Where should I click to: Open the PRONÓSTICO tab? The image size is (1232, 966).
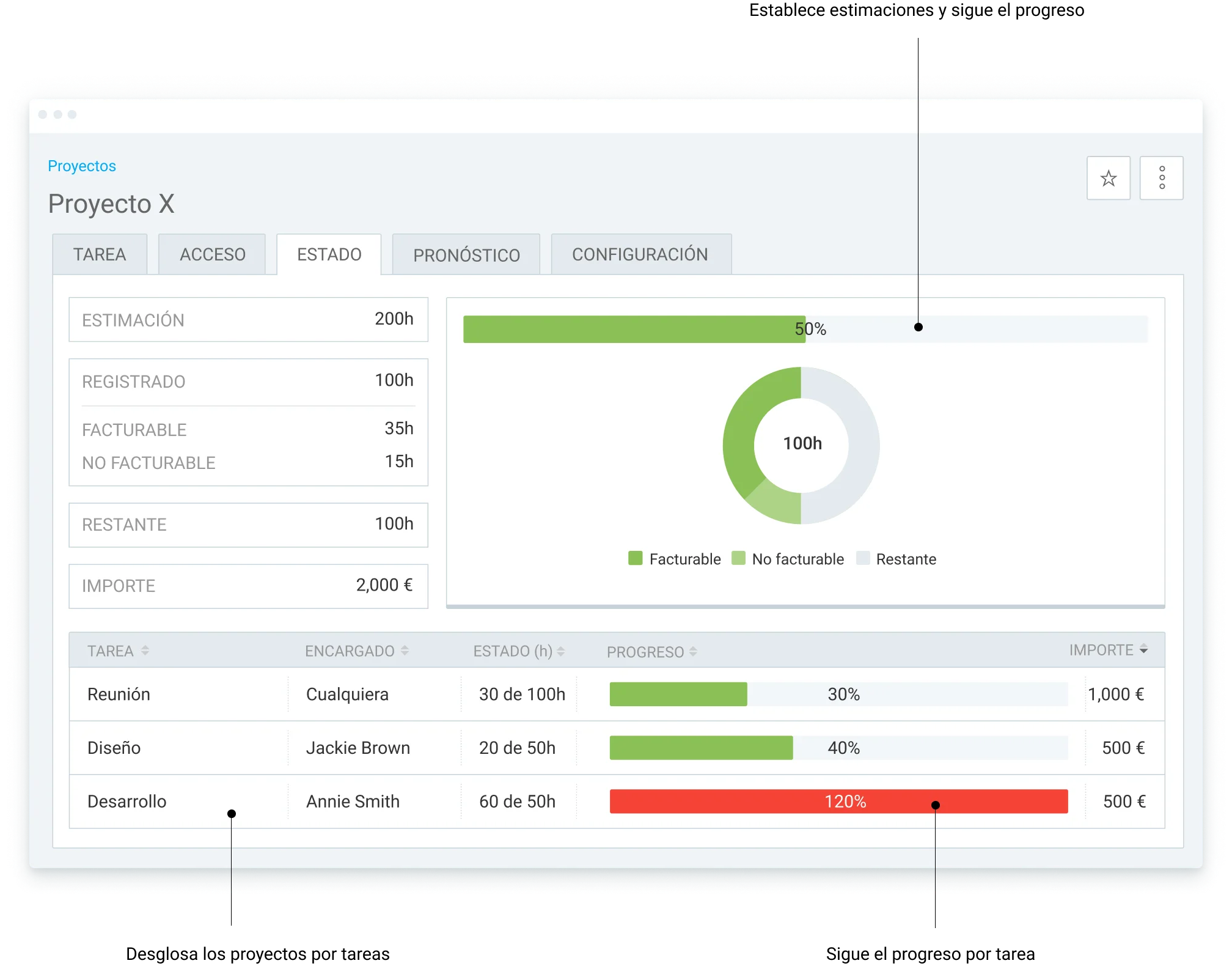(466, 254)
